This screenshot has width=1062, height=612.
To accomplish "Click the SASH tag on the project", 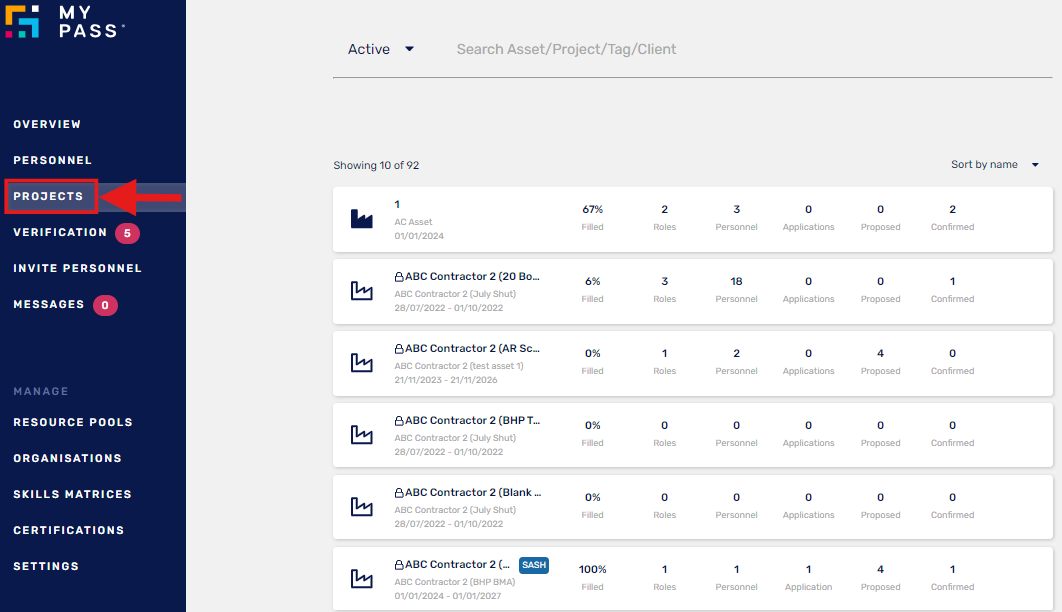I will pos(534,565).
